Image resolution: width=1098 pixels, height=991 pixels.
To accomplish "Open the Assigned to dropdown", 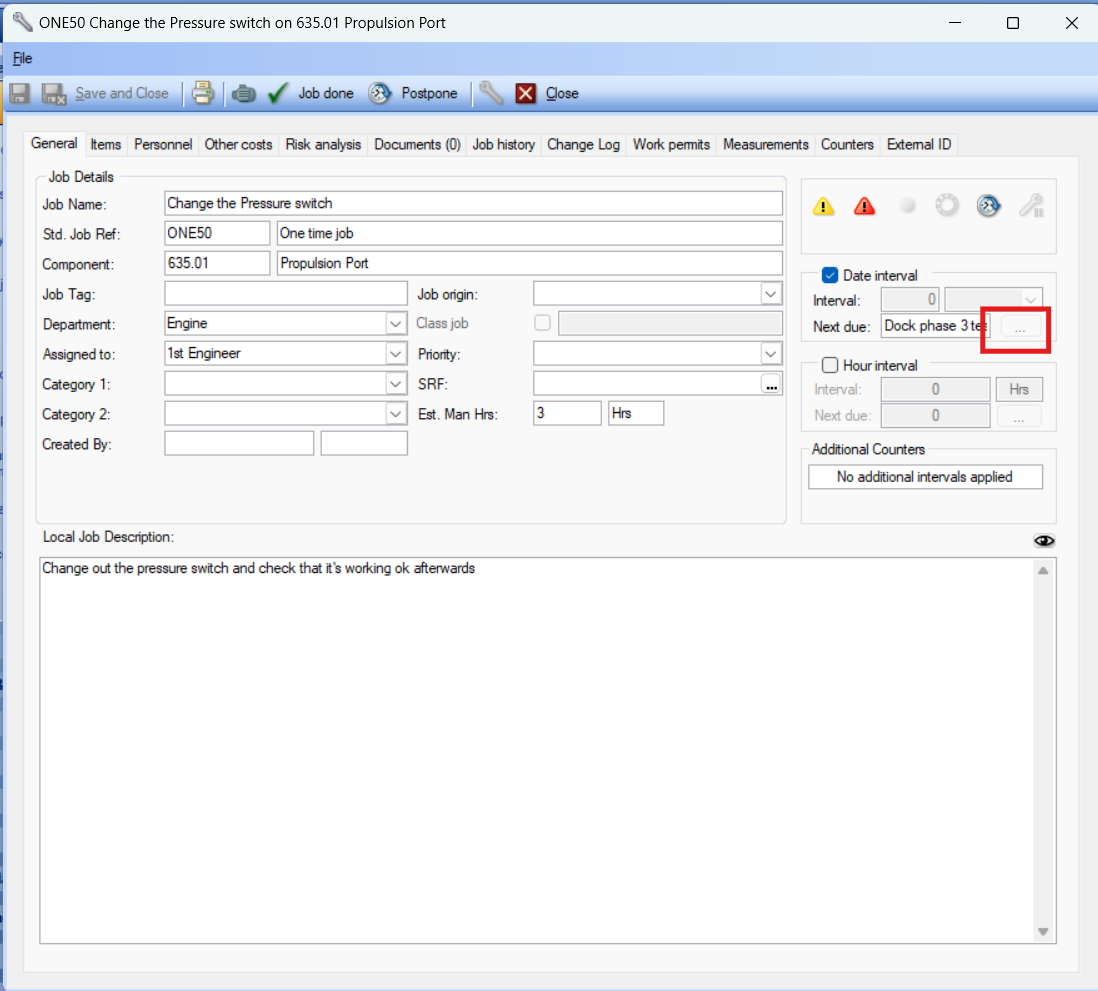I will point(395,354).
